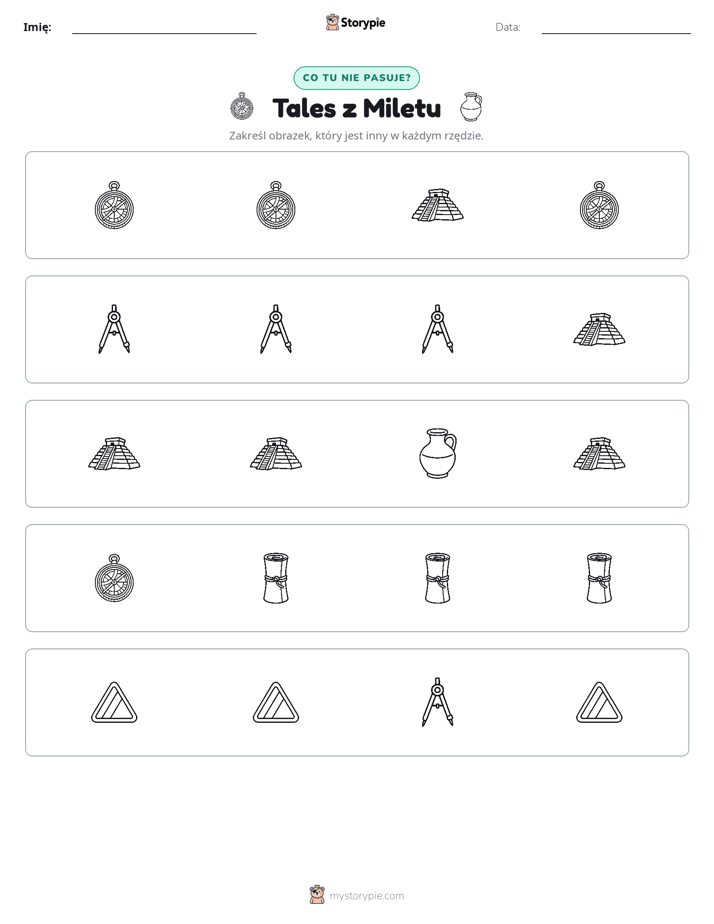Click the last pocket compass in row one
The image size is (714, 924).
[x=599, y=205]
